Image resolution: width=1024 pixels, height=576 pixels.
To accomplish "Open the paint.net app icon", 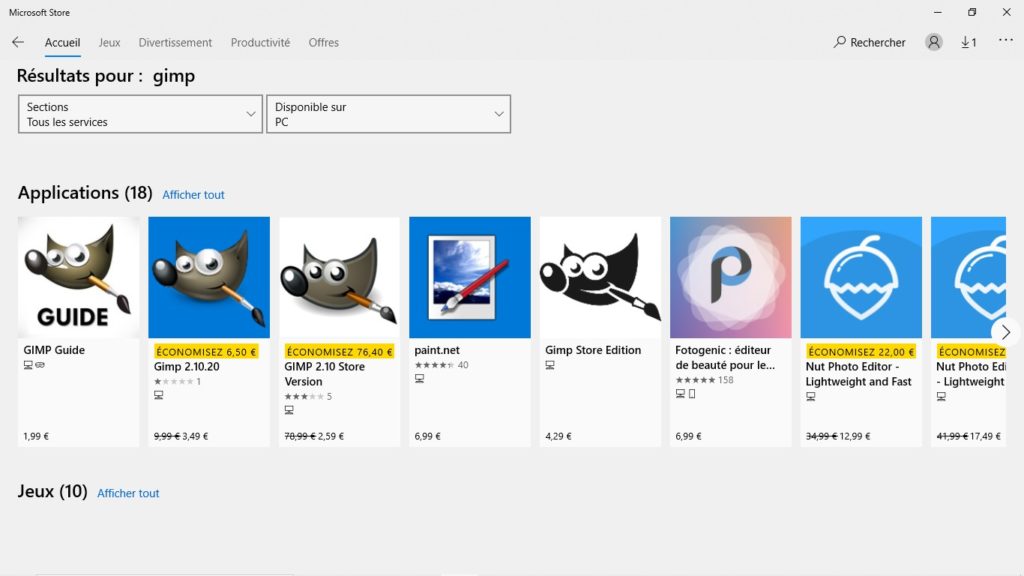I will (x=470, y=278).
